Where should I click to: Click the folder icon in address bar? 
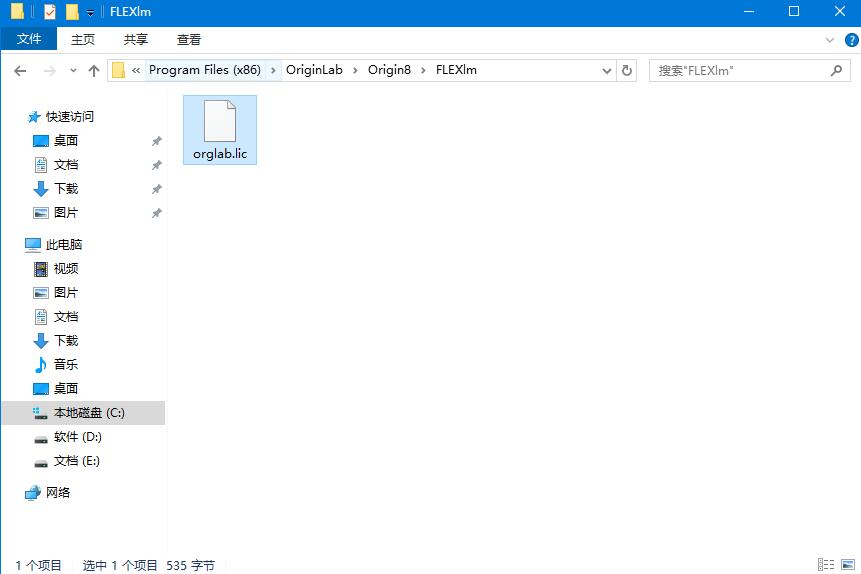[x=118, y=70]
